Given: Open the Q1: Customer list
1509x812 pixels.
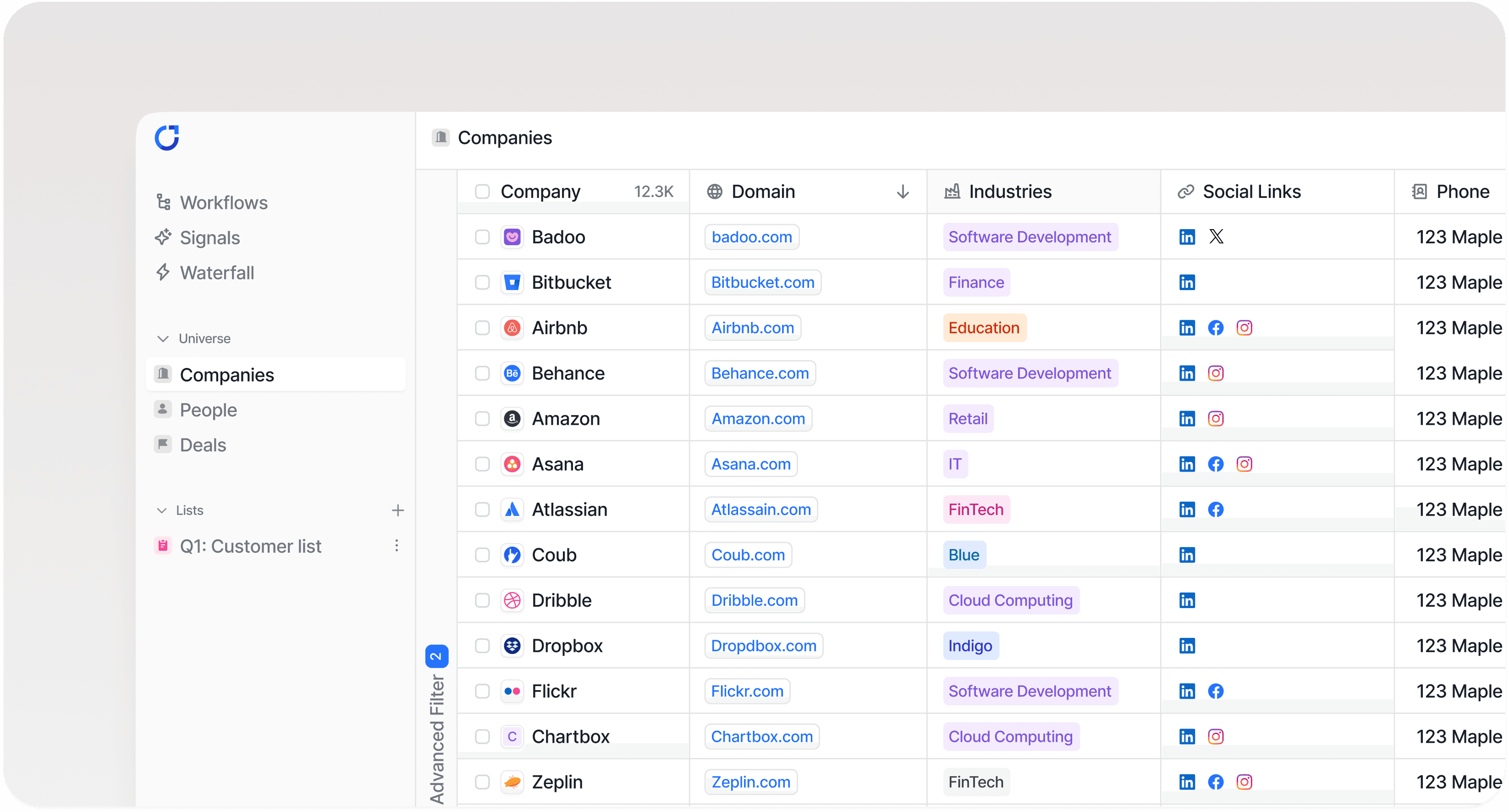Looking at the screenshot, I should tap(237, 546).
